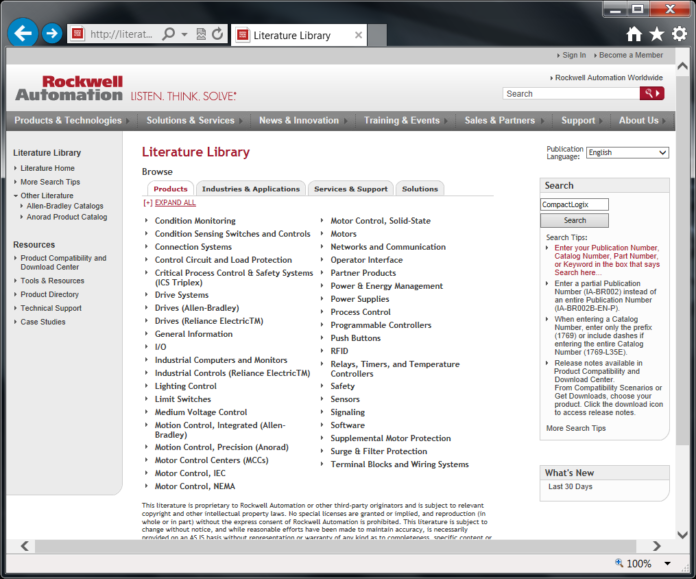Image resolution: width=696 pixels, height=579 pixels.
Task: Click the site favicon in address bar
Action: click(78, 34)
